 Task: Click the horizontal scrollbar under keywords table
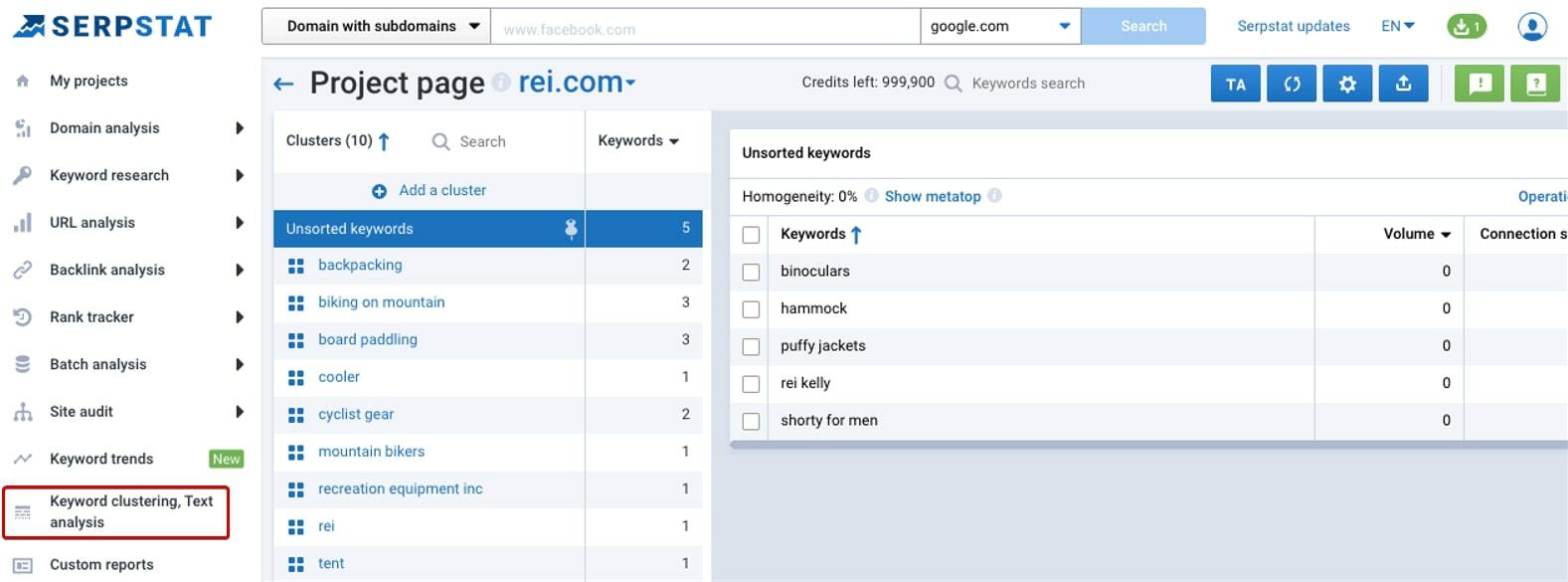click(x=1148, y=445)
